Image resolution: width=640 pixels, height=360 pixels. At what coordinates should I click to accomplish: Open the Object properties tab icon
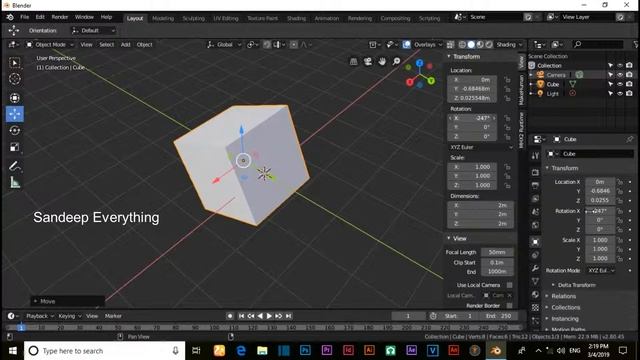535,242
